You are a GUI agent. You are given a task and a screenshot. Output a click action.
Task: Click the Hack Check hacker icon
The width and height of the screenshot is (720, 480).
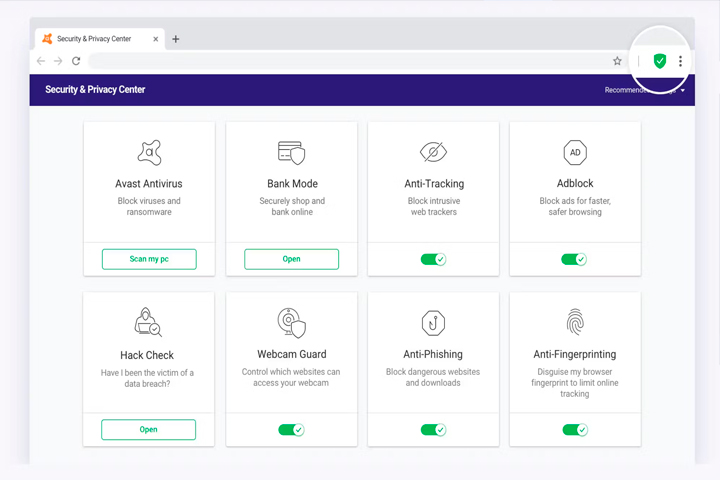tap(148, 322)
